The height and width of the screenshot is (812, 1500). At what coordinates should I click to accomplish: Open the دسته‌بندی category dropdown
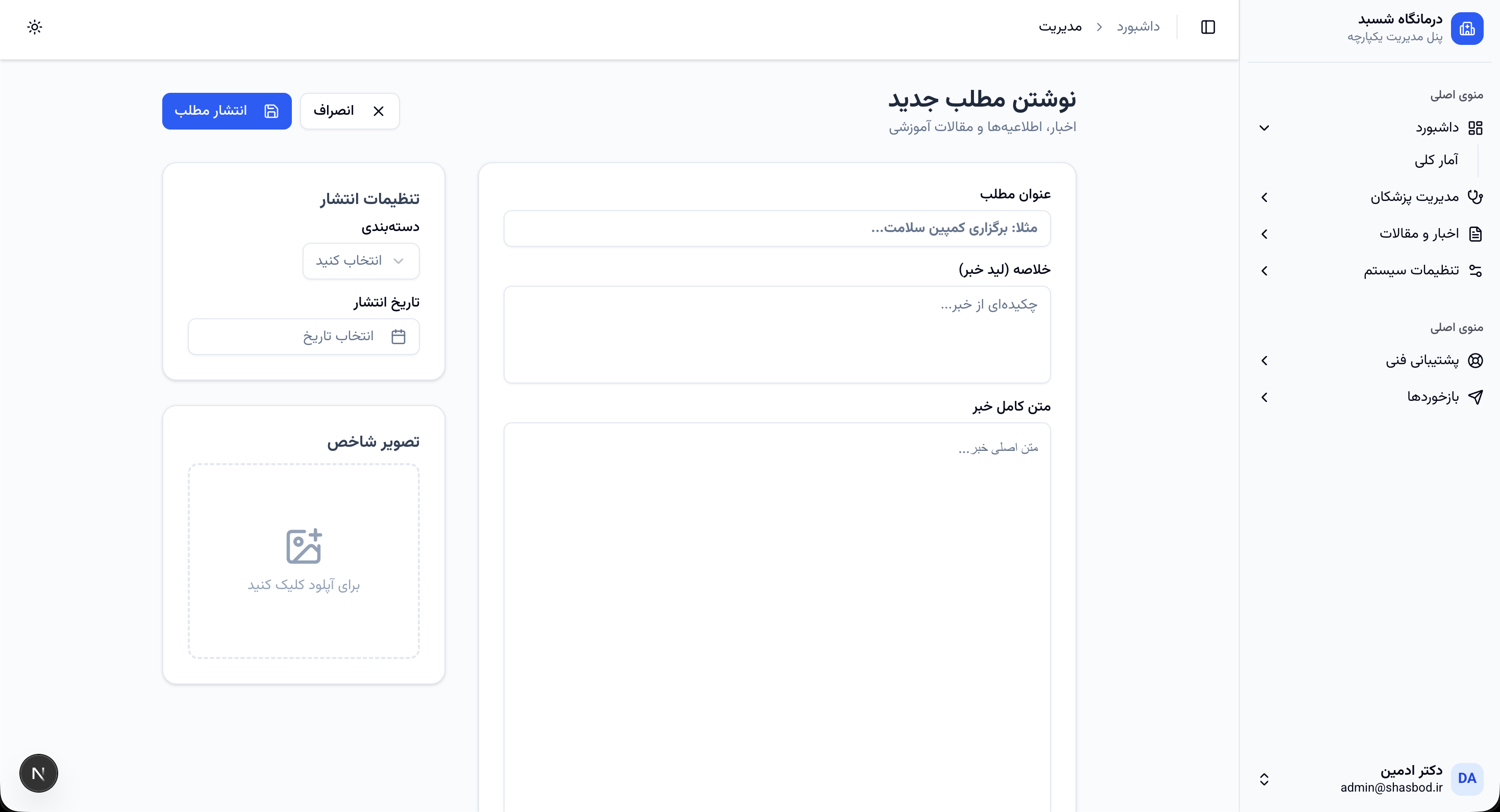[x=361, y=261]
